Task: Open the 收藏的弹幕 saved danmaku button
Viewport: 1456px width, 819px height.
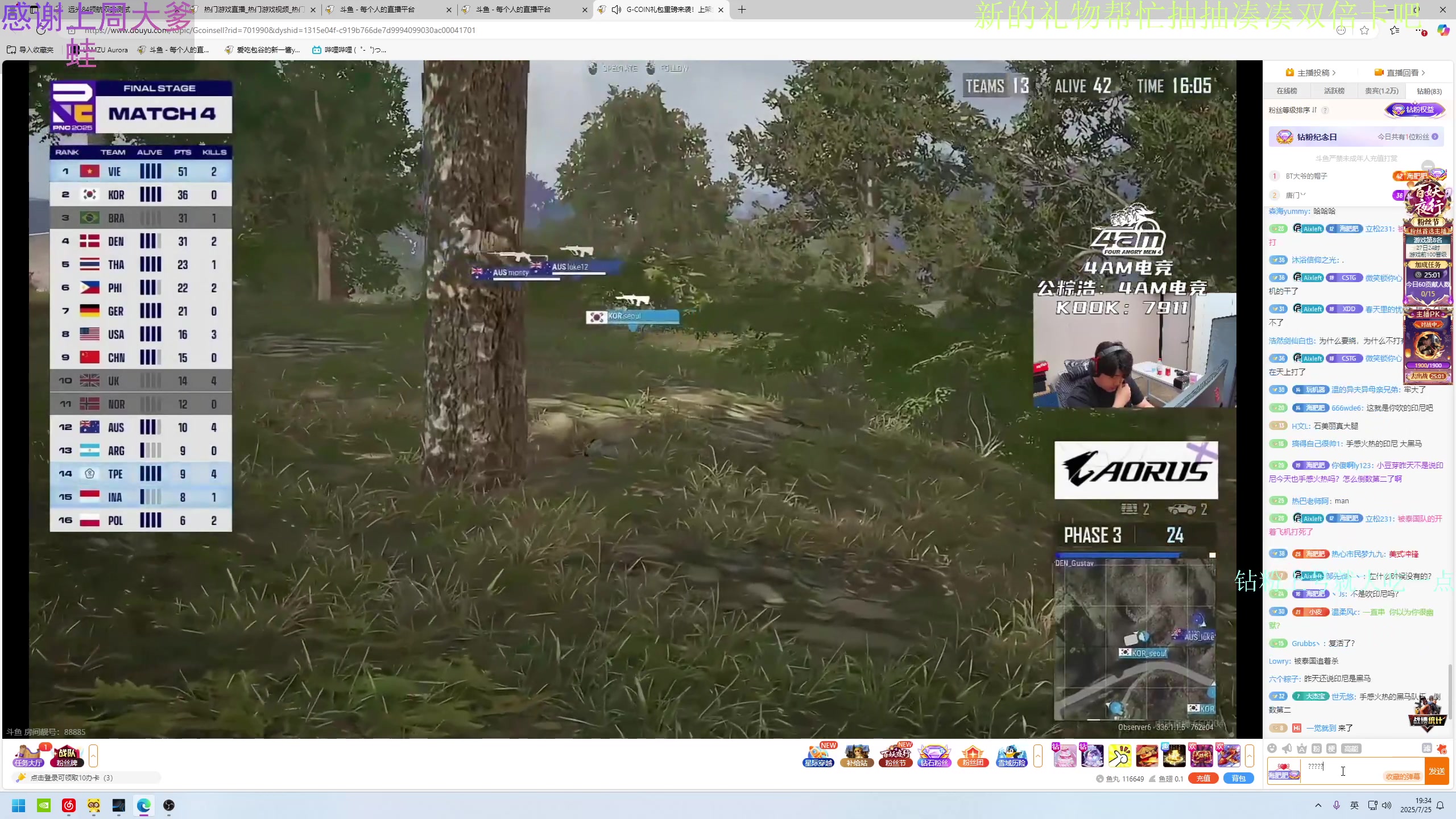Action: tap(1403, 776)
